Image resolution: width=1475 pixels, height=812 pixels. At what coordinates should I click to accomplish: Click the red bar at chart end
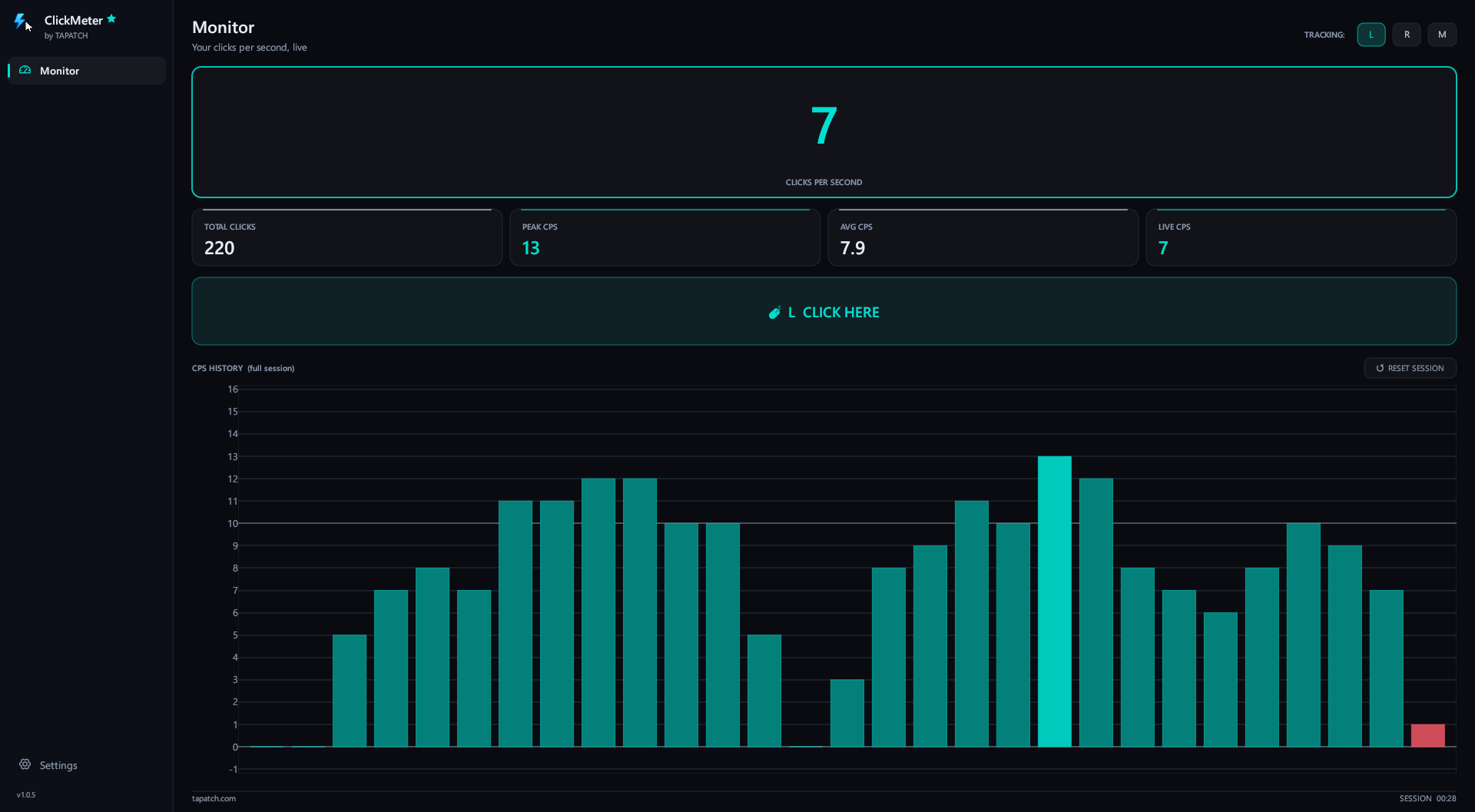[x=1427, y=735]
